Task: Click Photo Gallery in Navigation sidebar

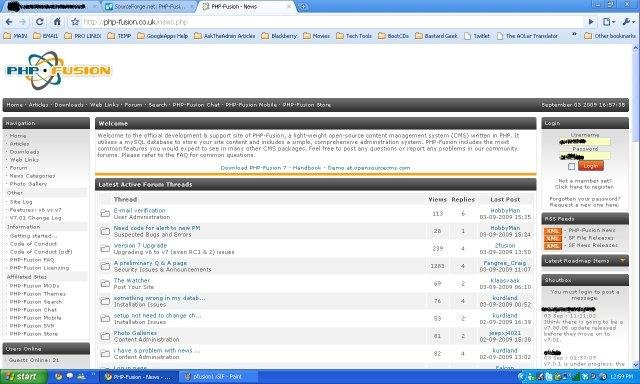Action: pos(28,184)
